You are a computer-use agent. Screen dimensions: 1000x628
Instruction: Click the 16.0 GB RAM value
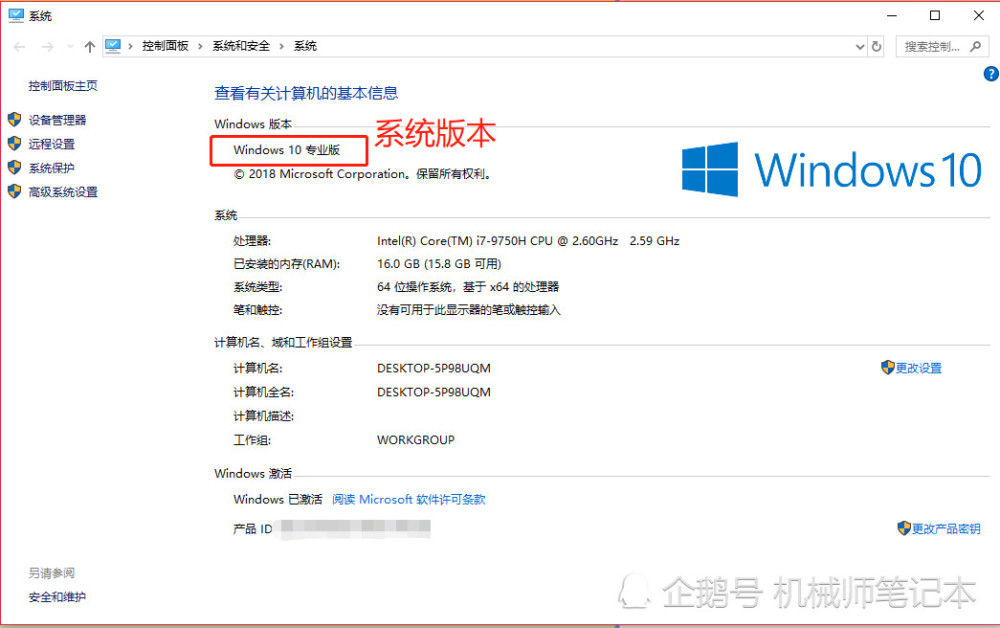point(439,264)
